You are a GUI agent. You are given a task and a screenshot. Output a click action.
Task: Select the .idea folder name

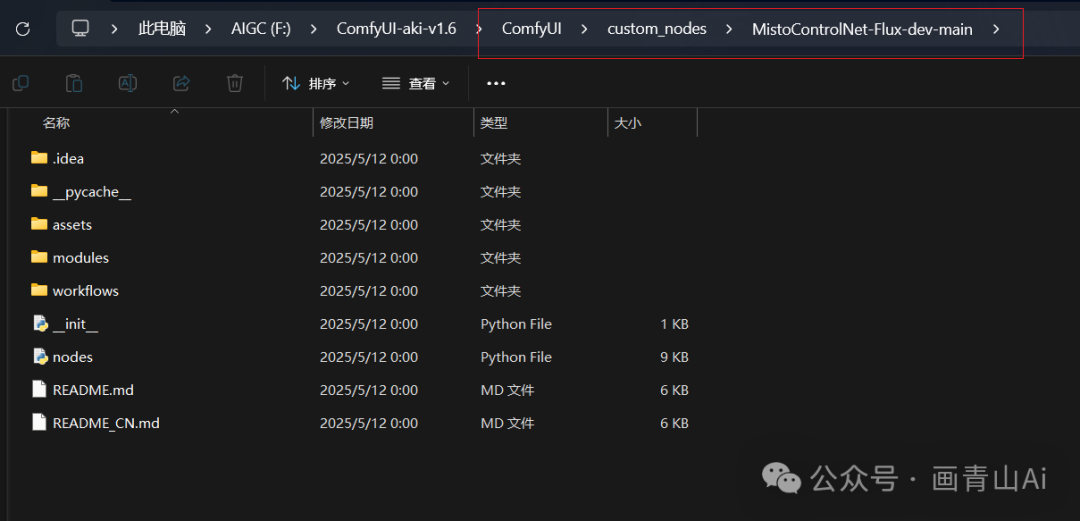(68, 159)
